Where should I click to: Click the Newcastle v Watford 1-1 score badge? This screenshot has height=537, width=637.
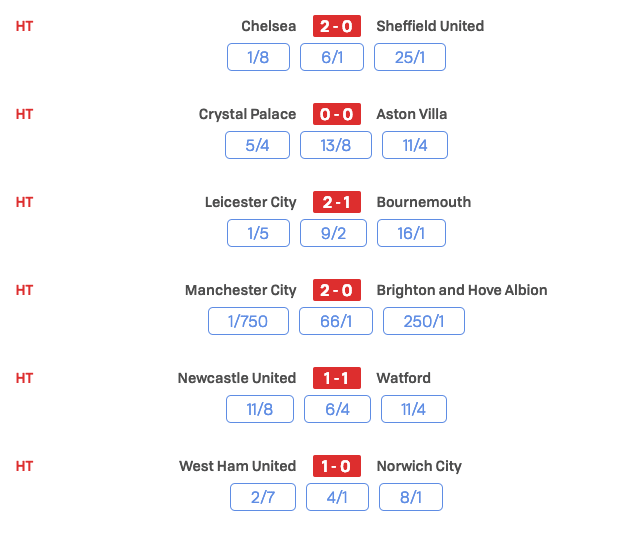(336, 378)
